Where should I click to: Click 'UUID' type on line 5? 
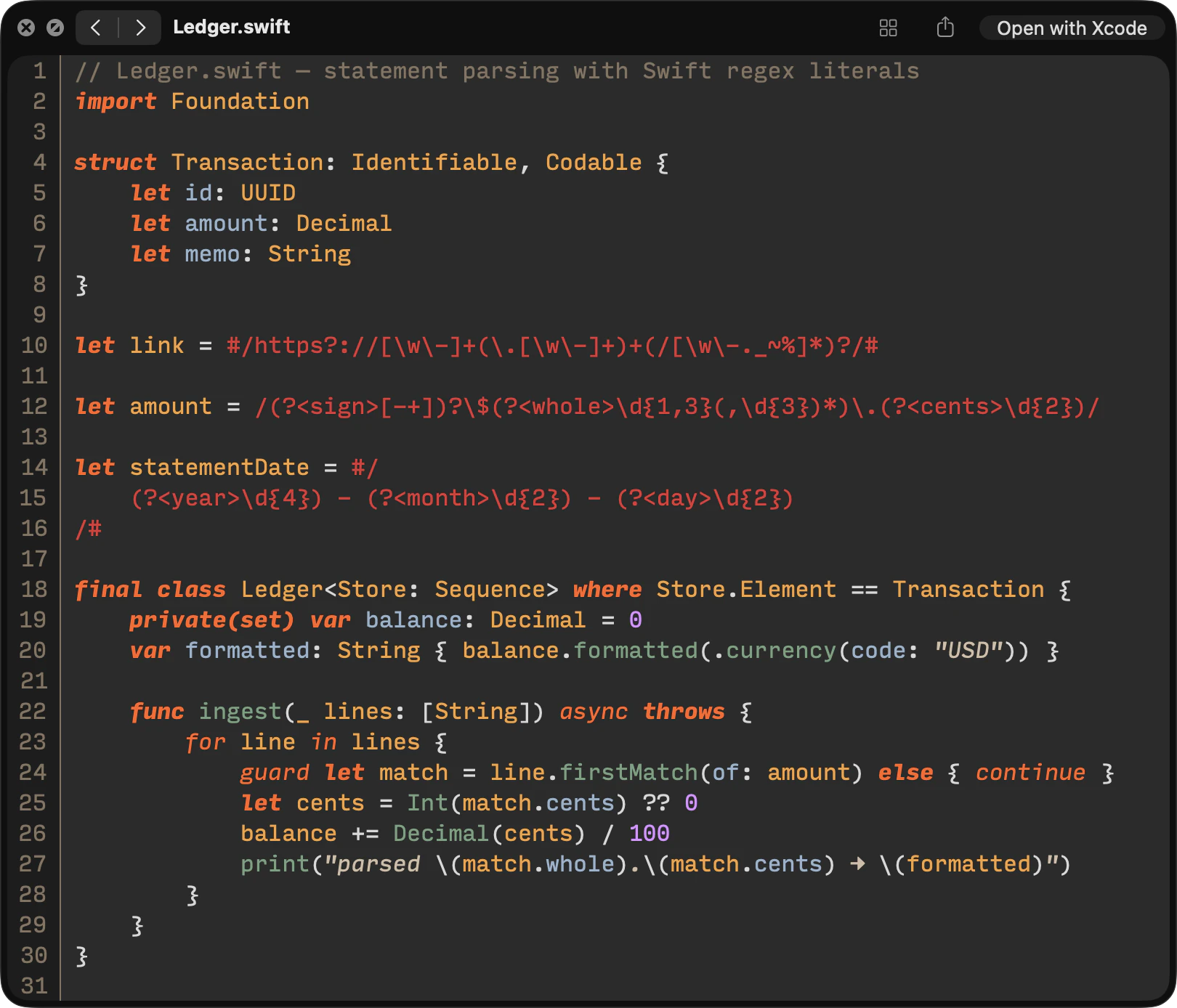tap(268, 193)
